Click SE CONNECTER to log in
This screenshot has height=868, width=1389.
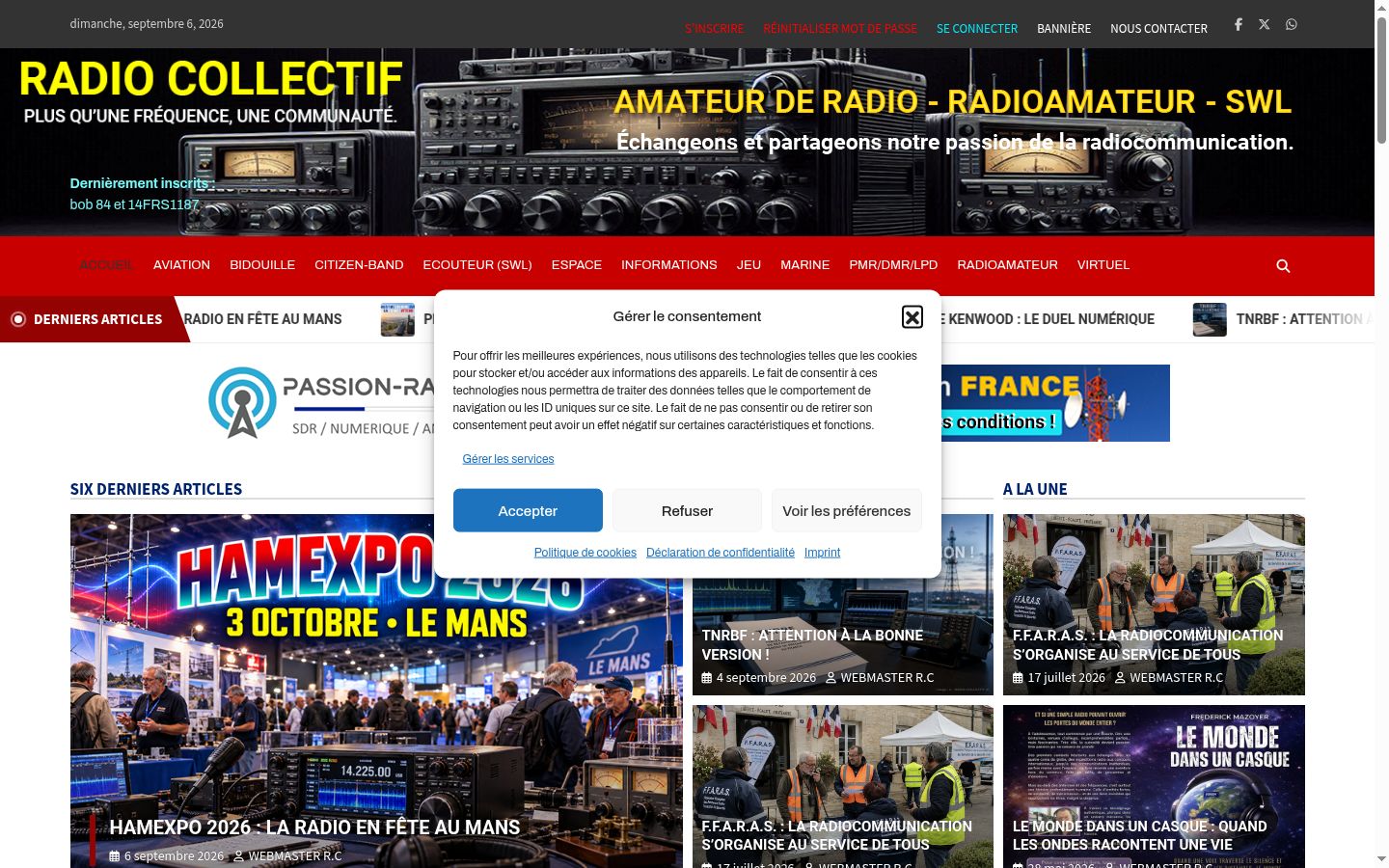[x=977, y=29]
